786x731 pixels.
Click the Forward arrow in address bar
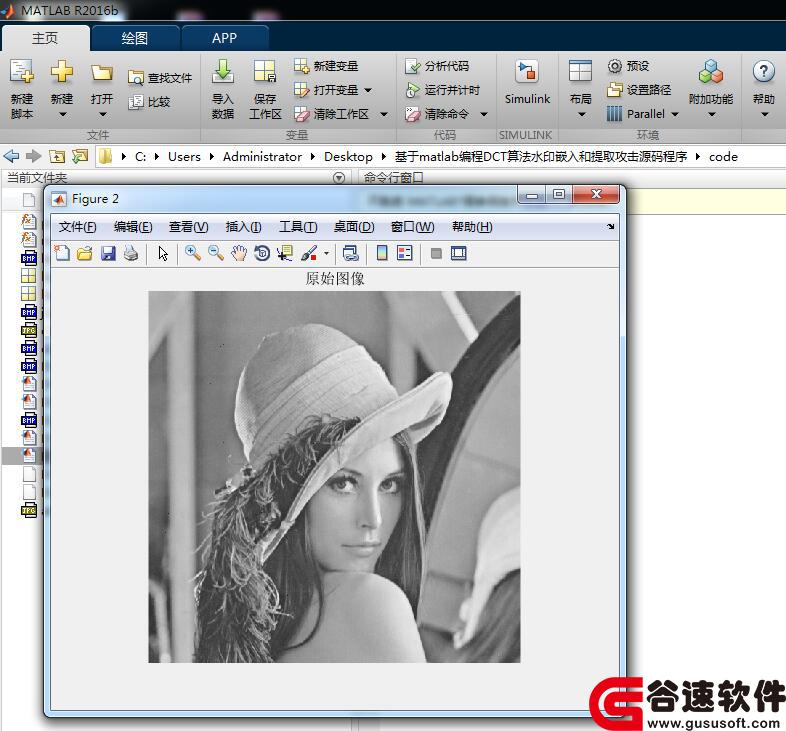coord(33,156)
